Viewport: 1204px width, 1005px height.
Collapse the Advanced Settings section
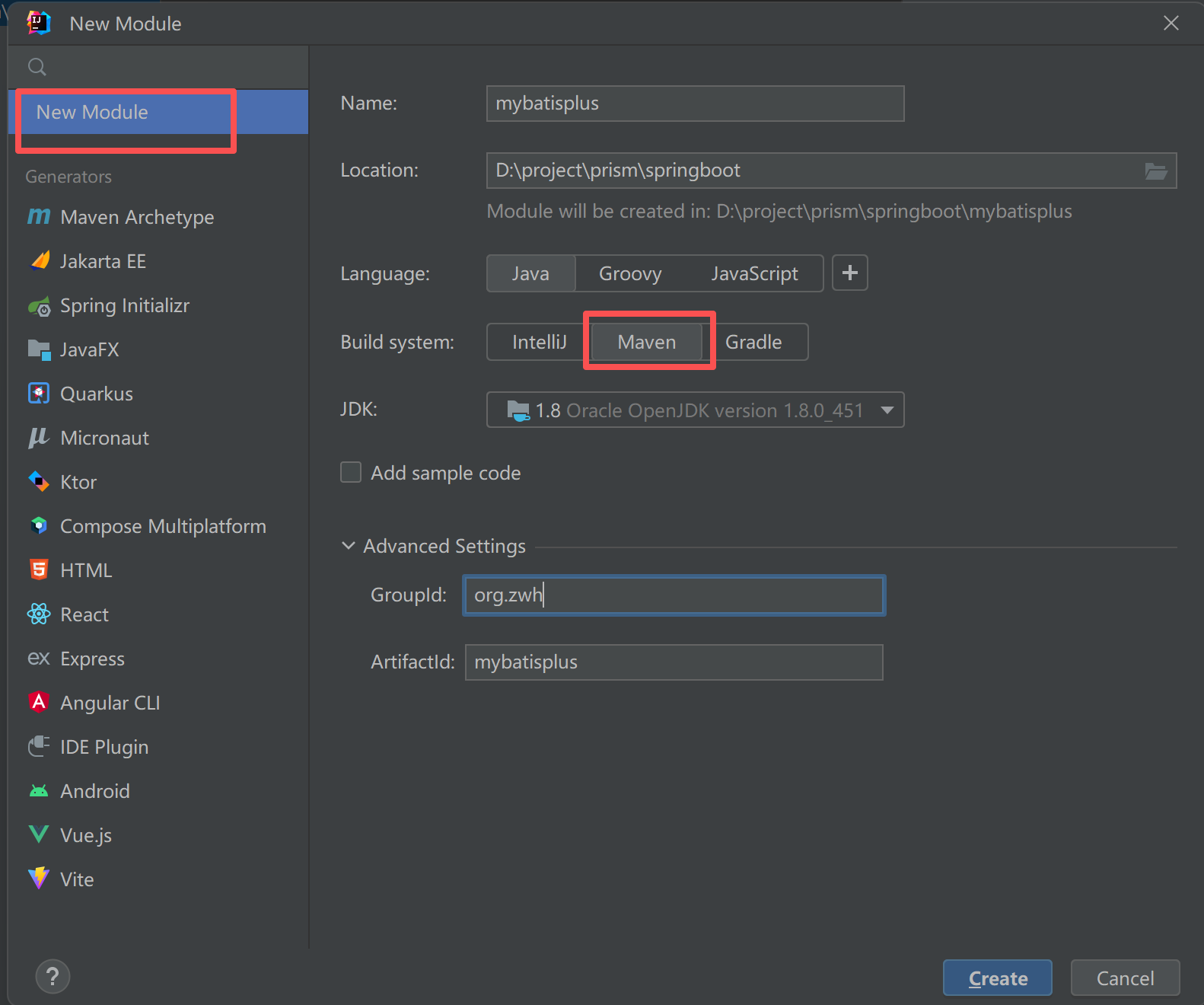coord(349,546)
